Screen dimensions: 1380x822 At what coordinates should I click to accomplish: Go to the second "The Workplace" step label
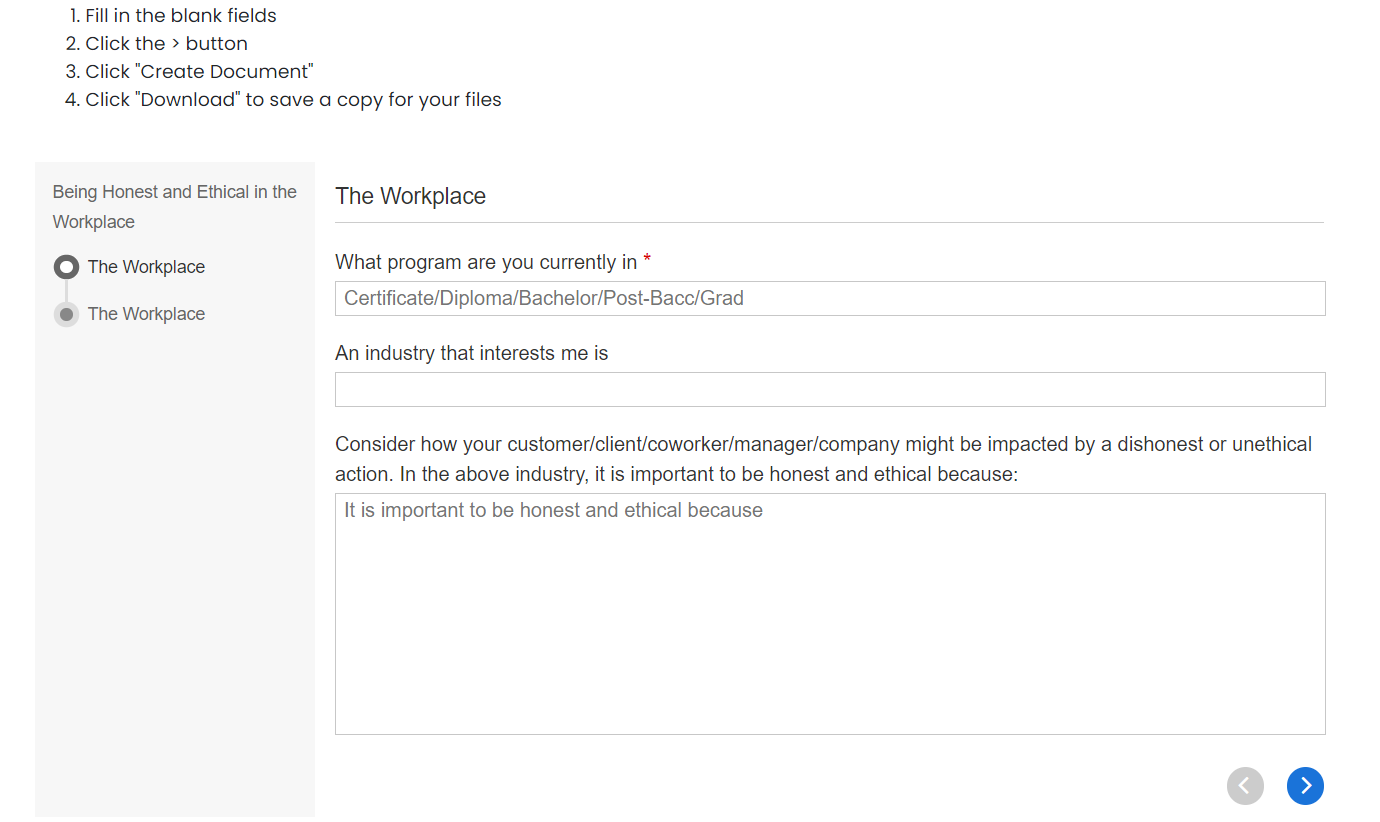pos(146,314)
